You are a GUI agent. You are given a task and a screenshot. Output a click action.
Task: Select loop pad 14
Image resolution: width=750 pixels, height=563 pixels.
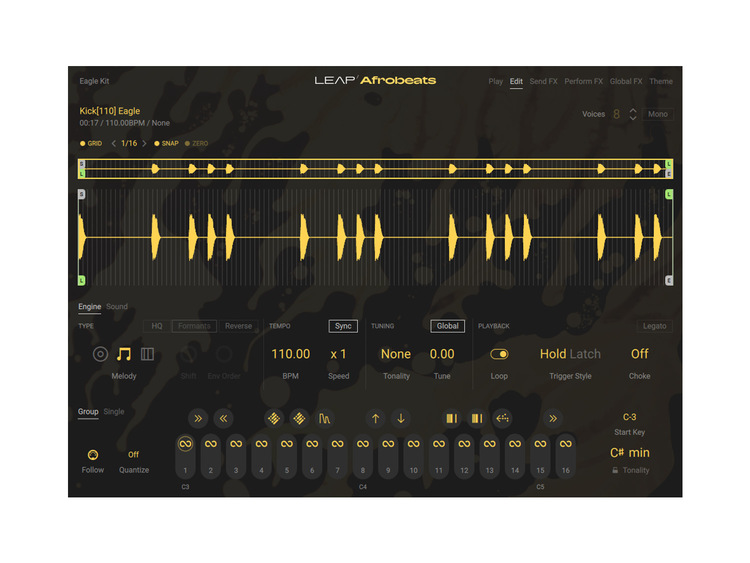pyautogui.click(x=515, y=456)
